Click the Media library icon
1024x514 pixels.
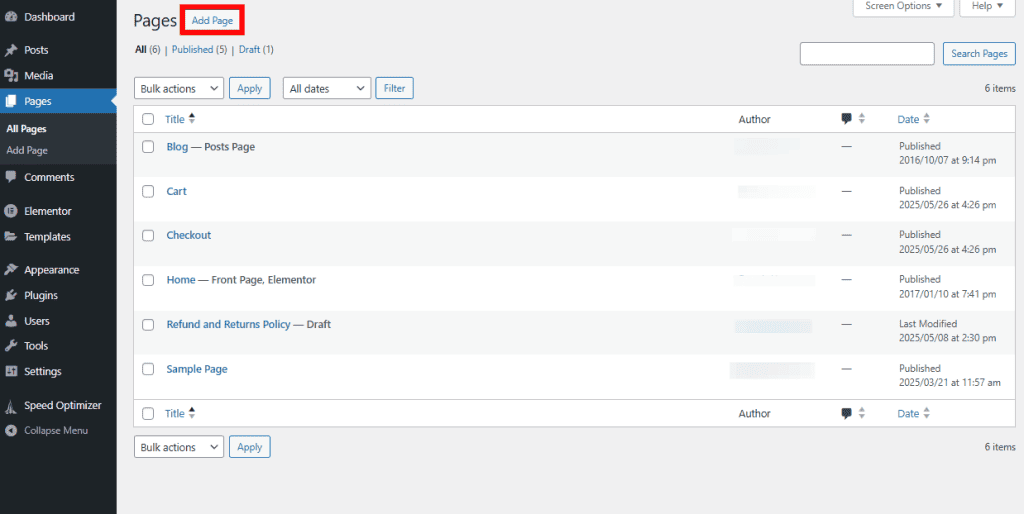point(10,76)
